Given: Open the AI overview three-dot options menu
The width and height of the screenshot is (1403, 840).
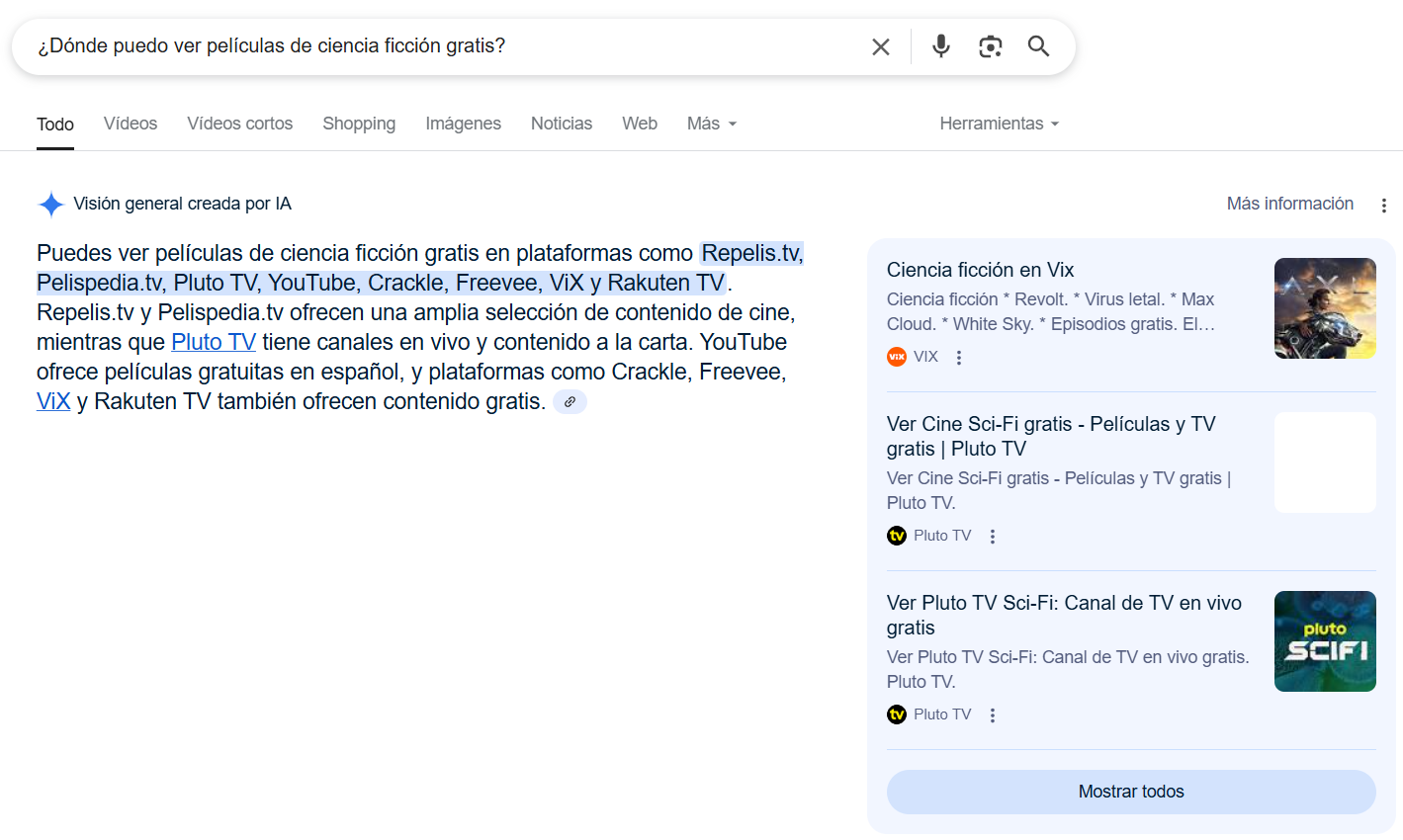Looking at the screenshot, I should coord(1383,205).
